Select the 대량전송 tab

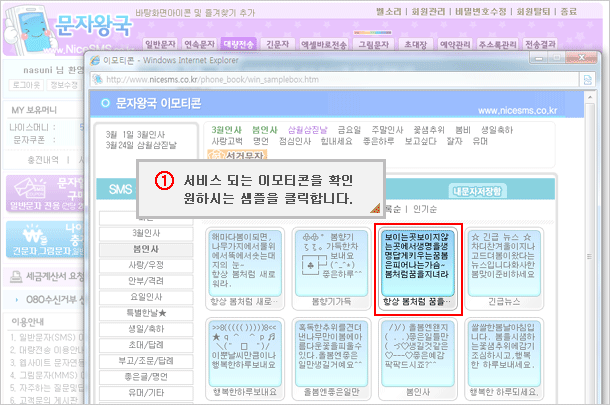(238, 44)
